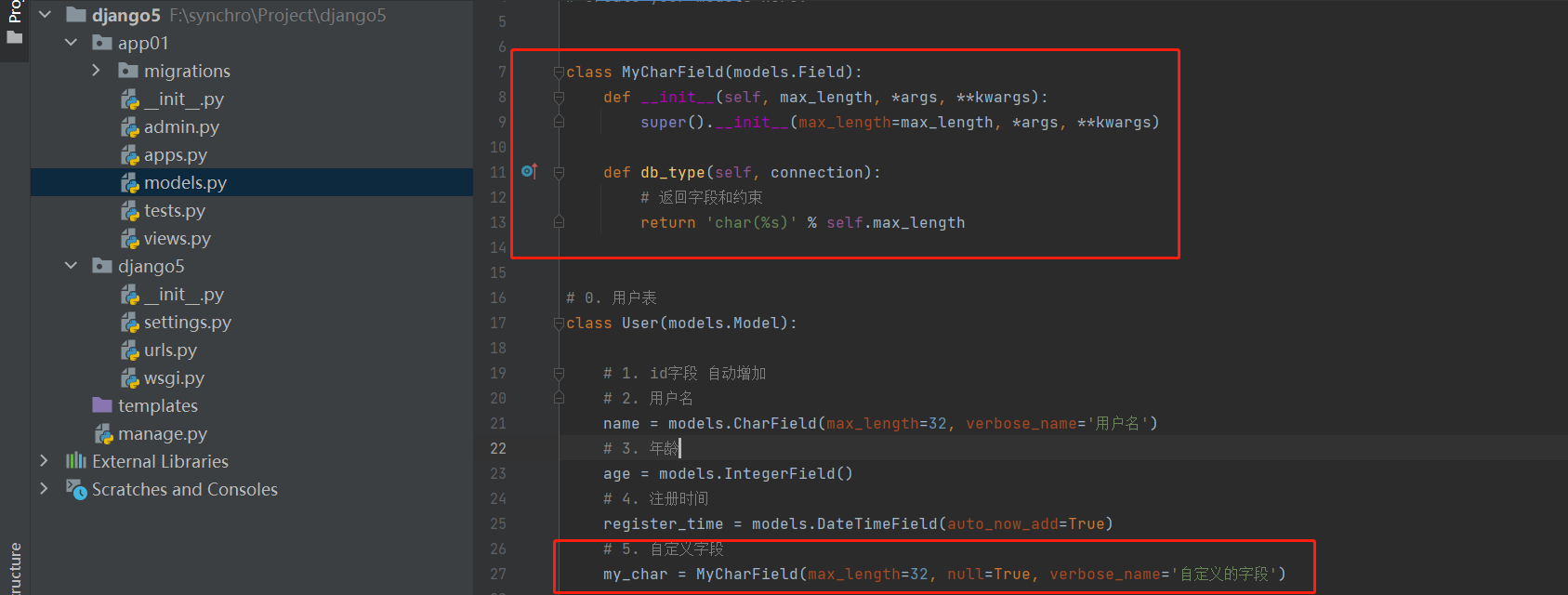Viewport: 1568px width, 595px height.
Task: Place cursor on 'my_char = MyCharField' line
Action: coord(944,574)
